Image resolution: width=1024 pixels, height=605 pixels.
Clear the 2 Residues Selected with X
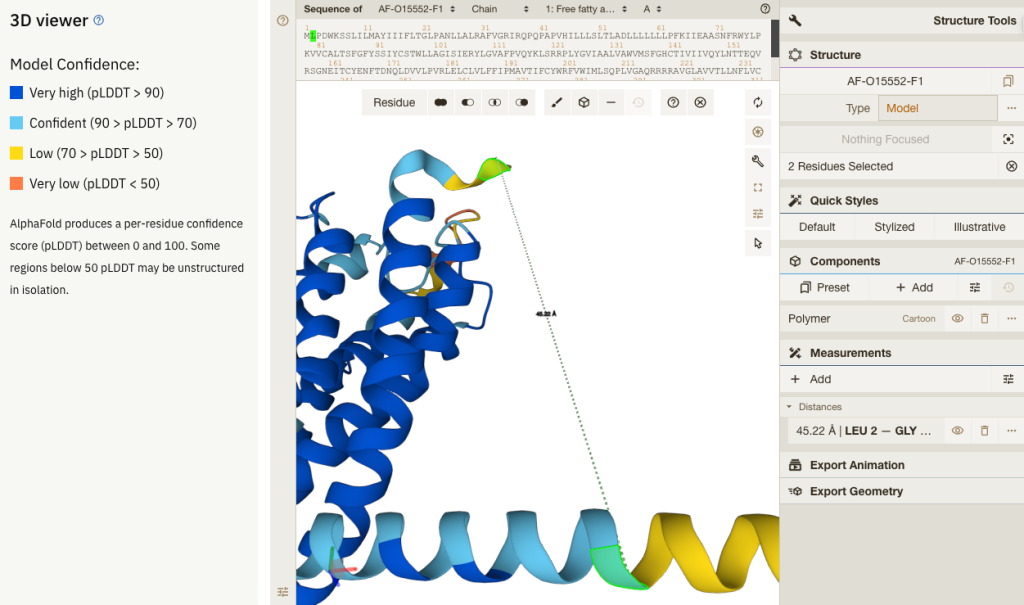tap(1011, 167)
